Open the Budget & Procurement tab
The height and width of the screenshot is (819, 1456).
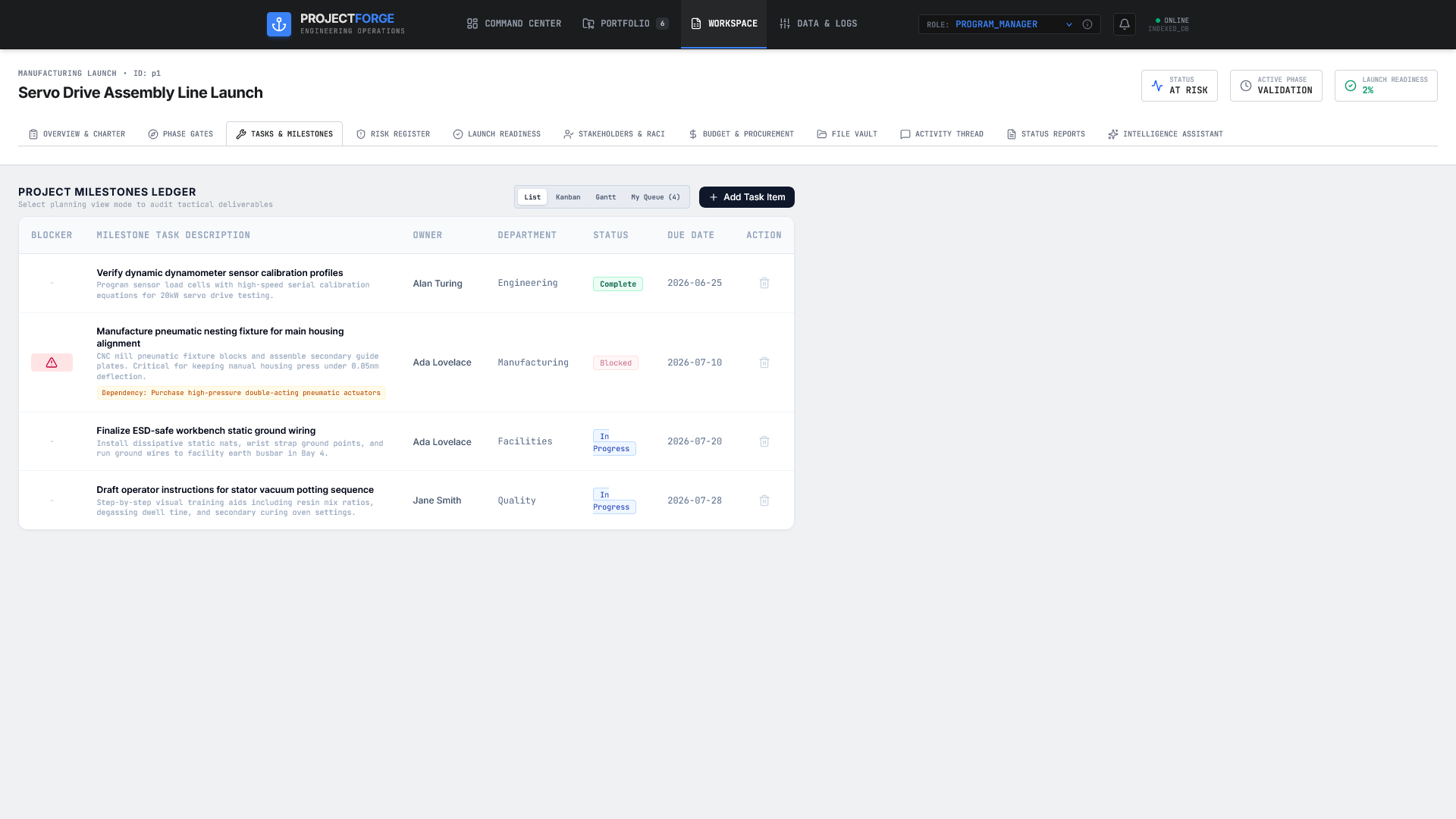[741, 134]
